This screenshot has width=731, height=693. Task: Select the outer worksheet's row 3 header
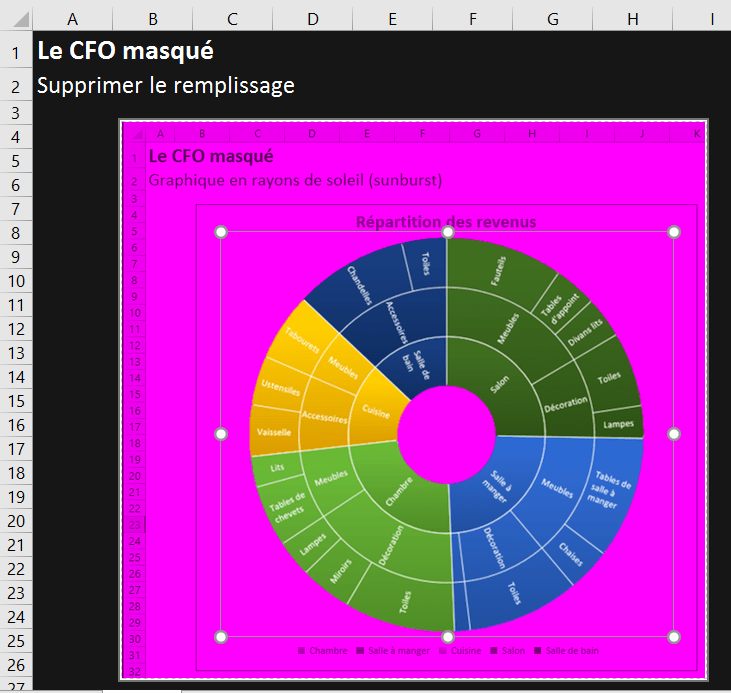coord(15,113)
